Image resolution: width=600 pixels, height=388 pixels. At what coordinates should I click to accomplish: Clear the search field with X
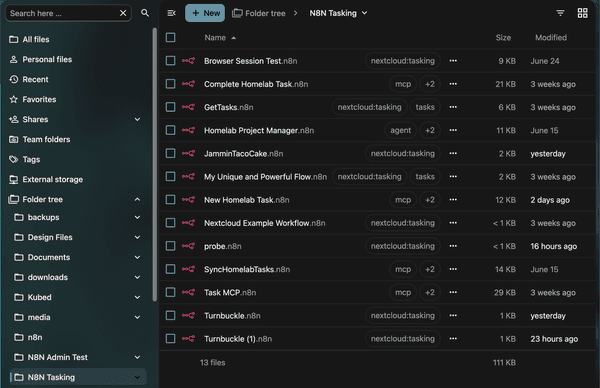point(123,13)
